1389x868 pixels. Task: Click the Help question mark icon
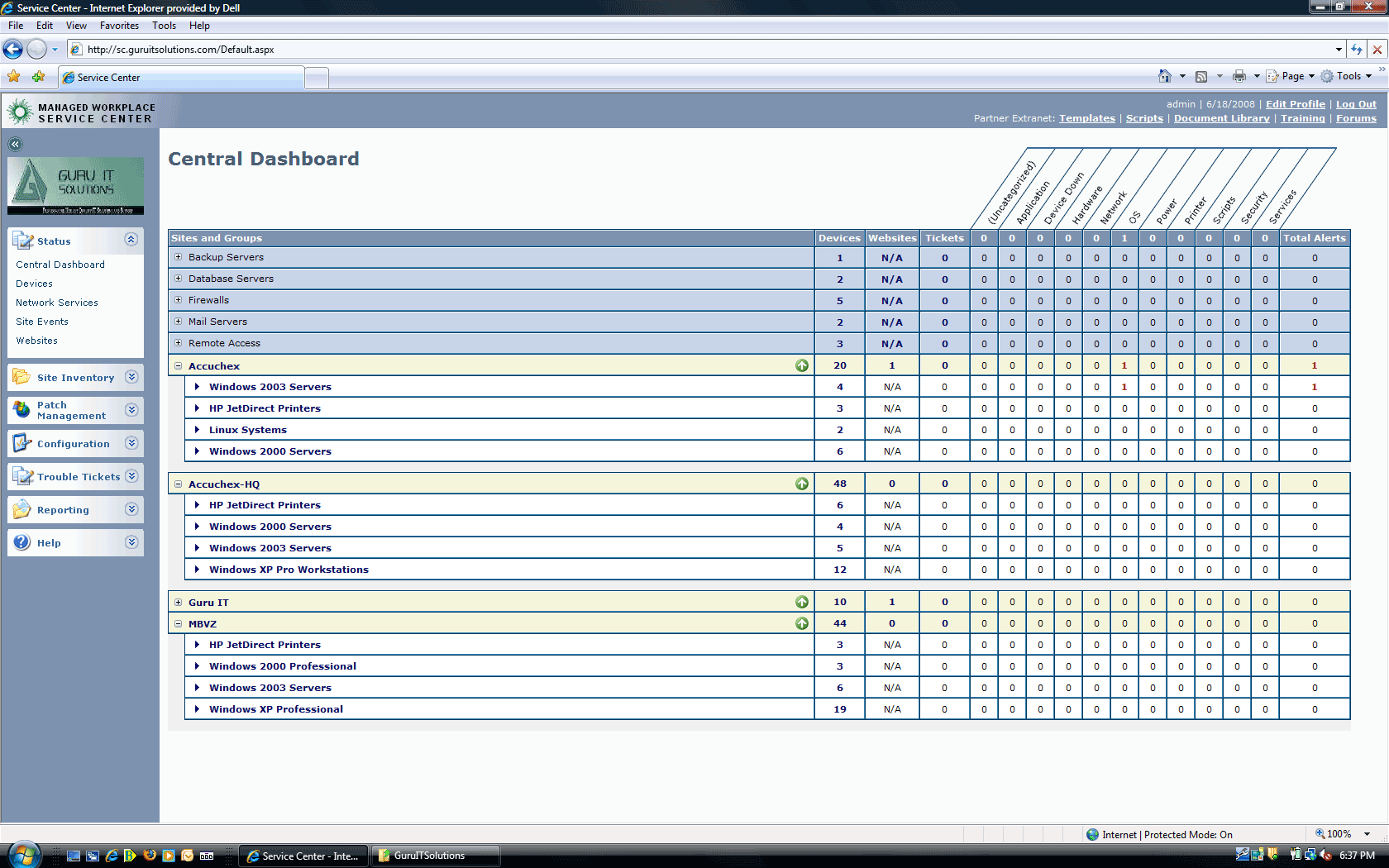tap(21, 542)
